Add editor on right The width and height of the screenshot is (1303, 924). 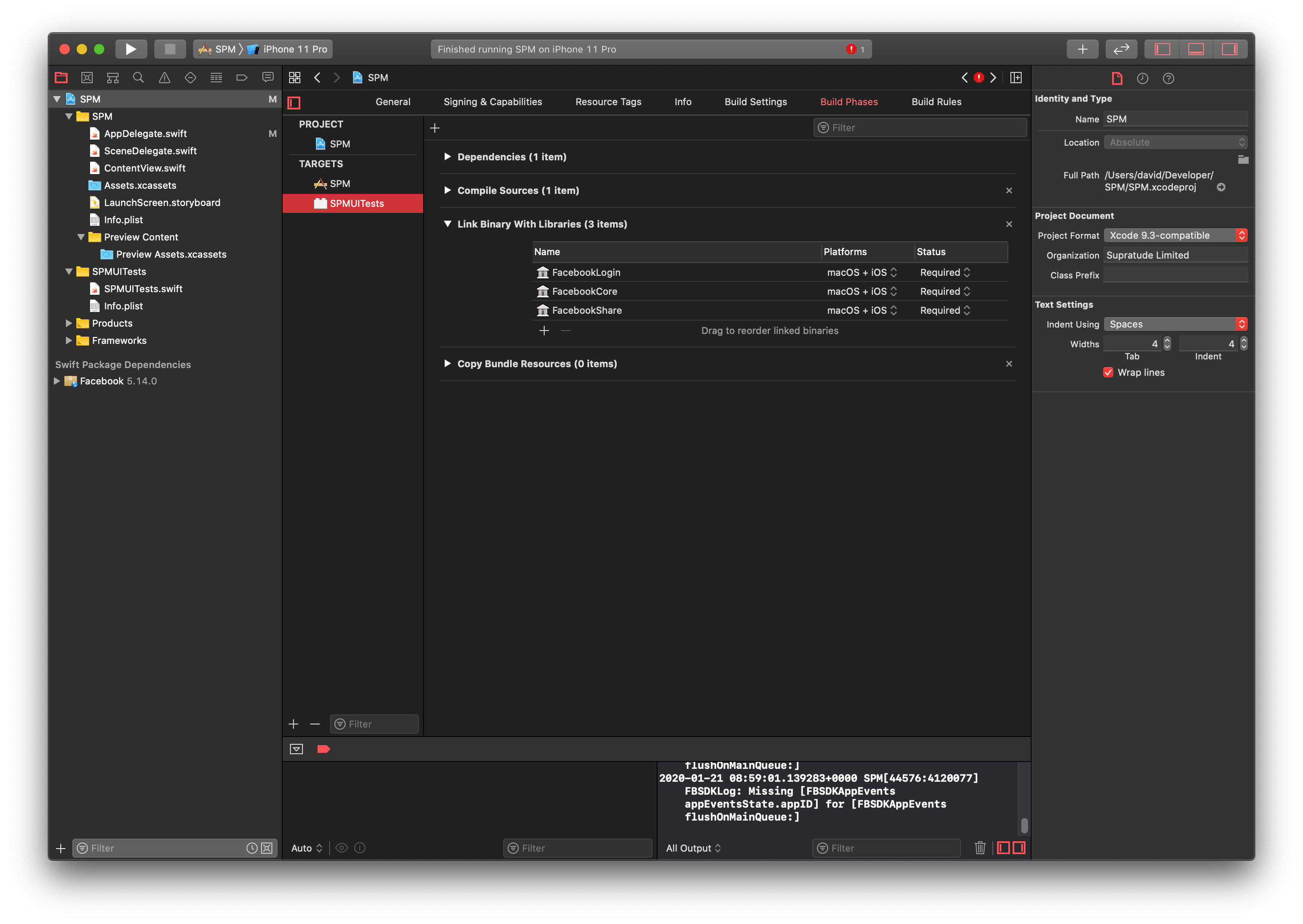click(x=1016, y=78)
